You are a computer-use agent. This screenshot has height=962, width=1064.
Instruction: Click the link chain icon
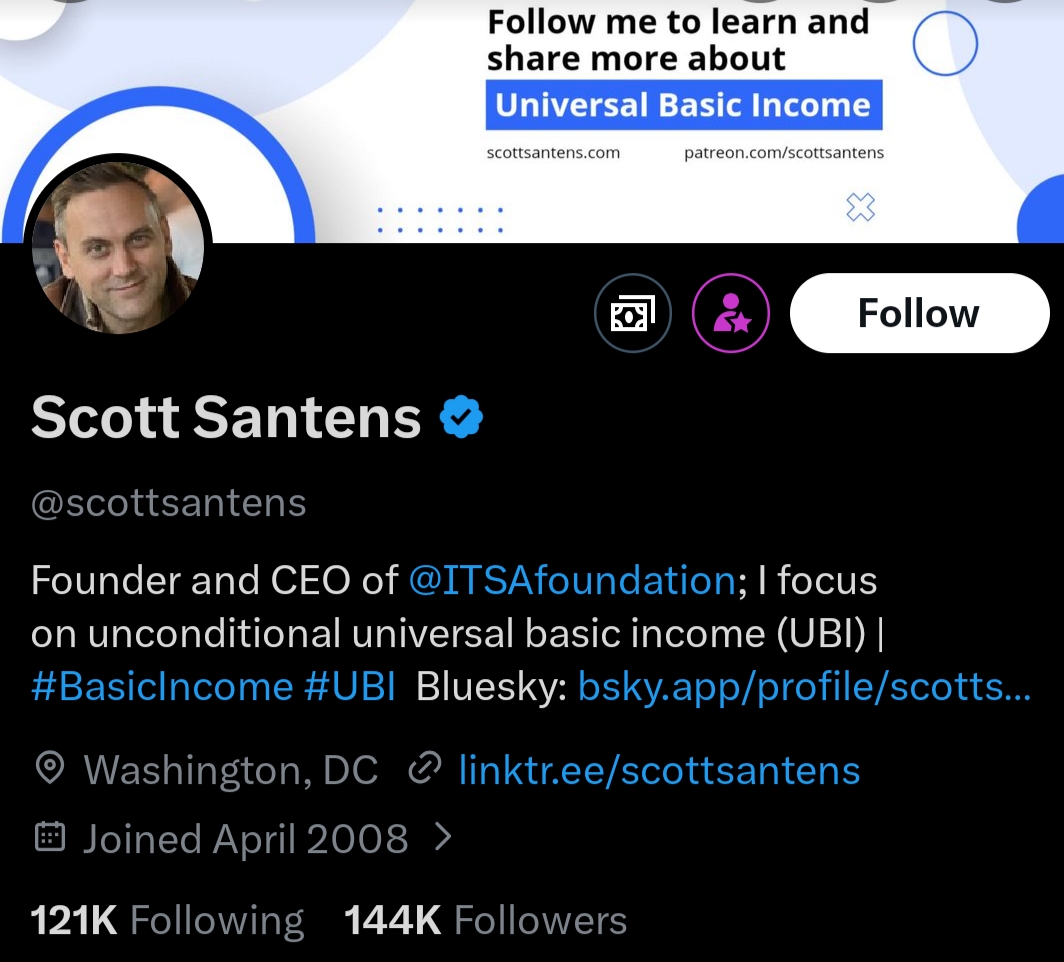pyautogui.click(x=426, y=769)
